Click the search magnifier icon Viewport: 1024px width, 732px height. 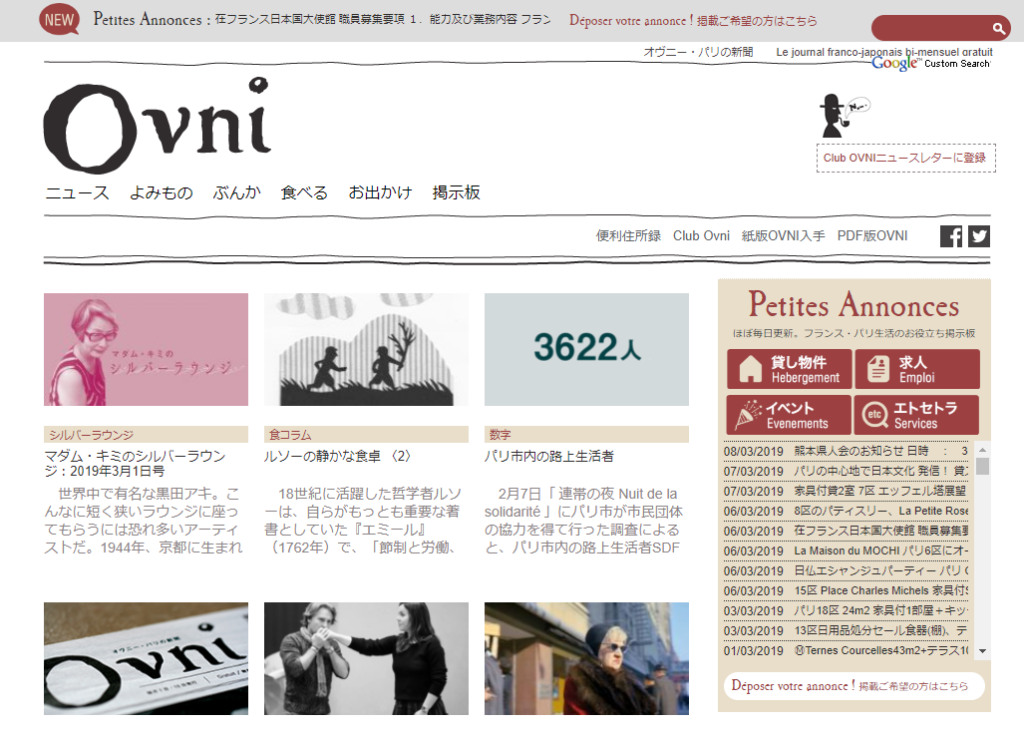[998, 28]
